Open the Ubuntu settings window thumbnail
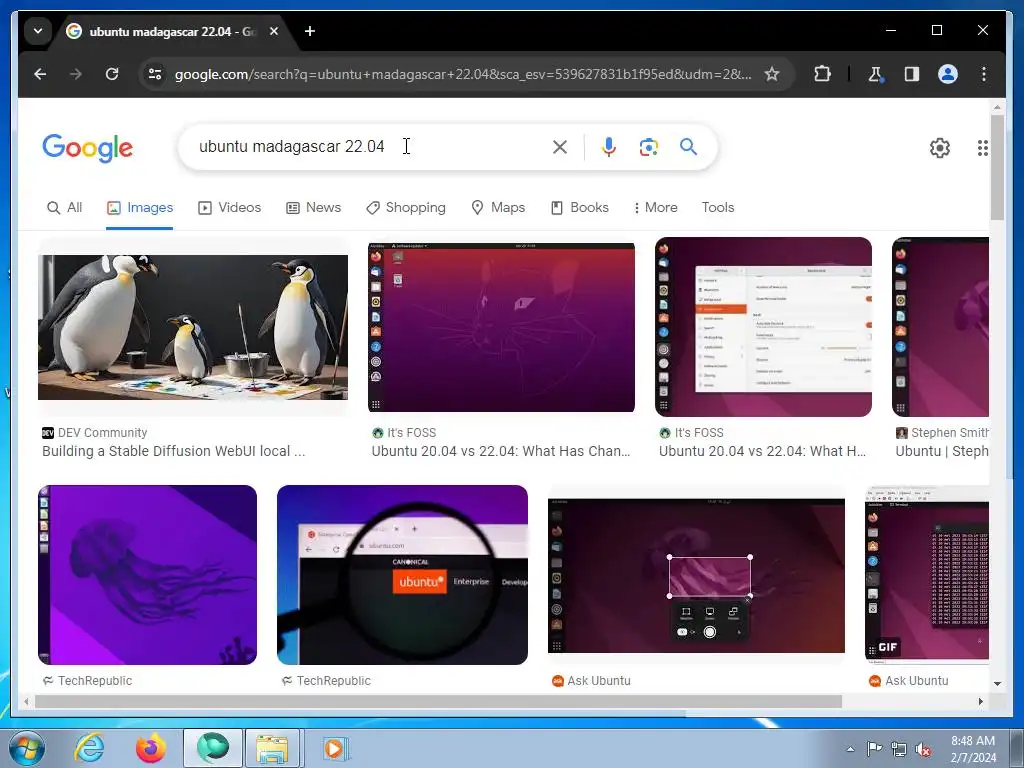1024x768 pixels. point(763,327)
